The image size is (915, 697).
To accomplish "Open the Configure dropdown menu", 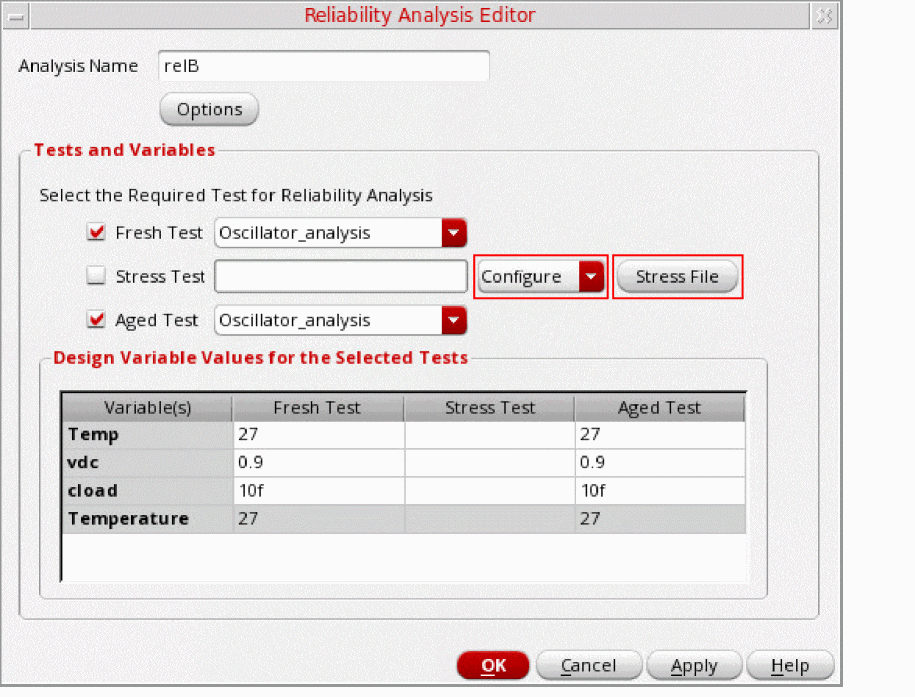I will [593, 277].
